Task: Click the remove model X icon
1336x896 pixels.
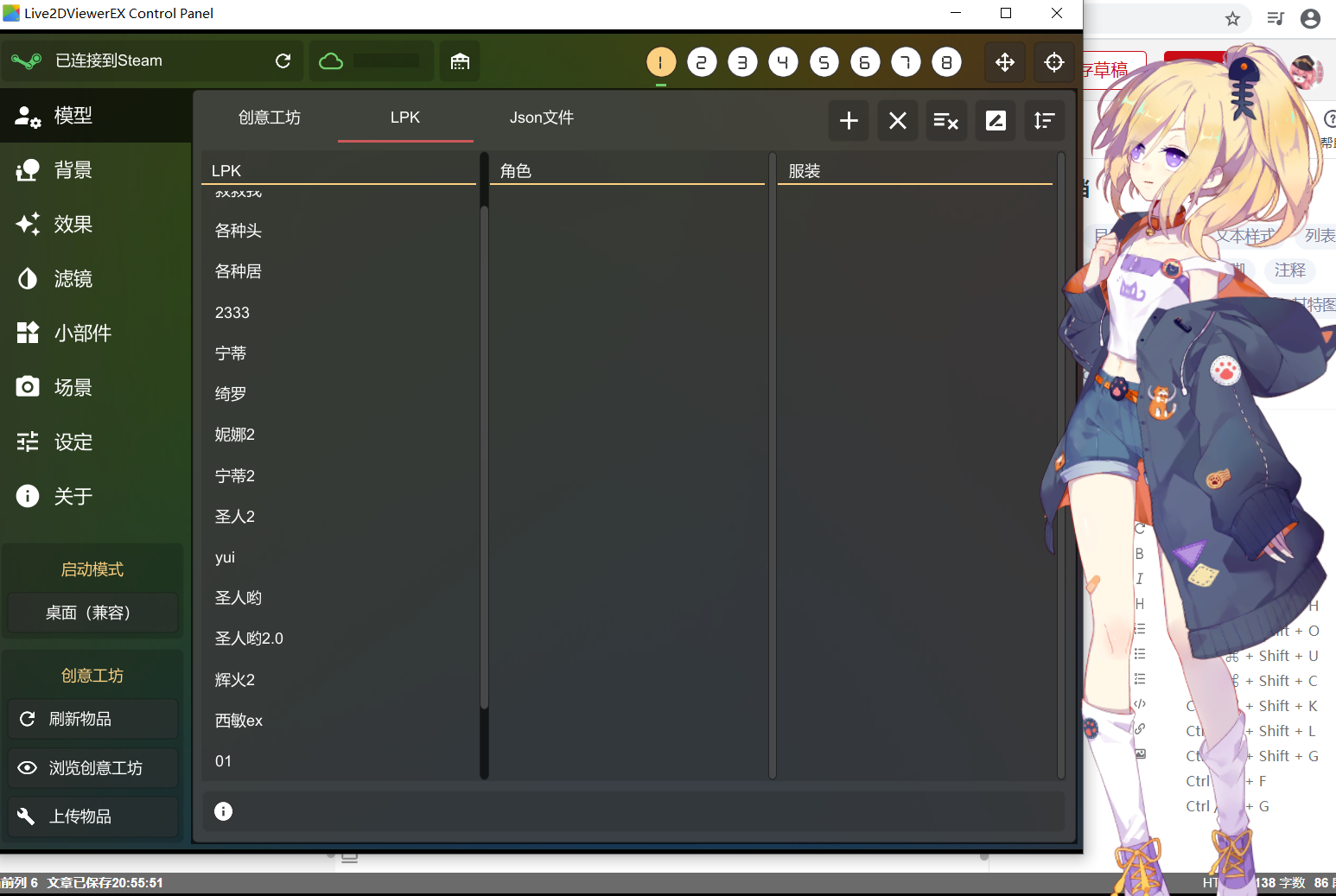Action: point(898,121)
